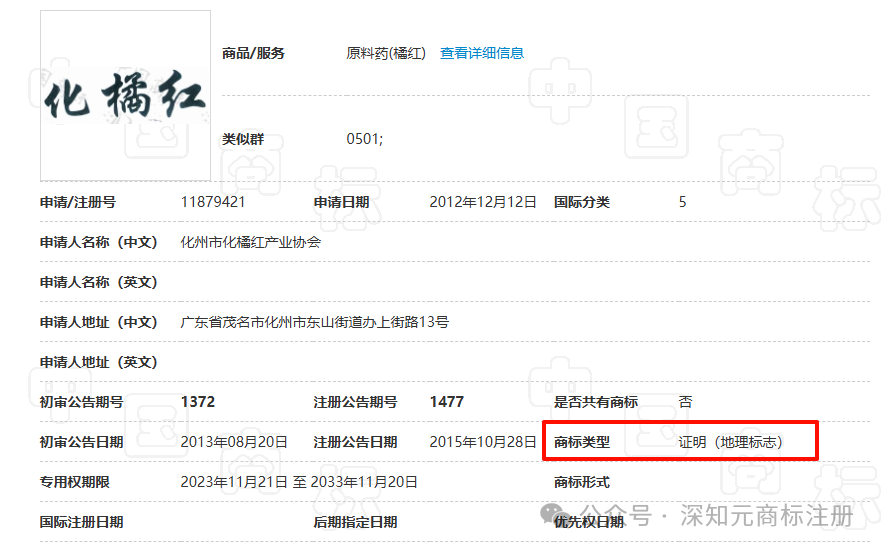Click the 商标类型 label
881x550 pixels.
pyautogui.click(x=582, y=442)
